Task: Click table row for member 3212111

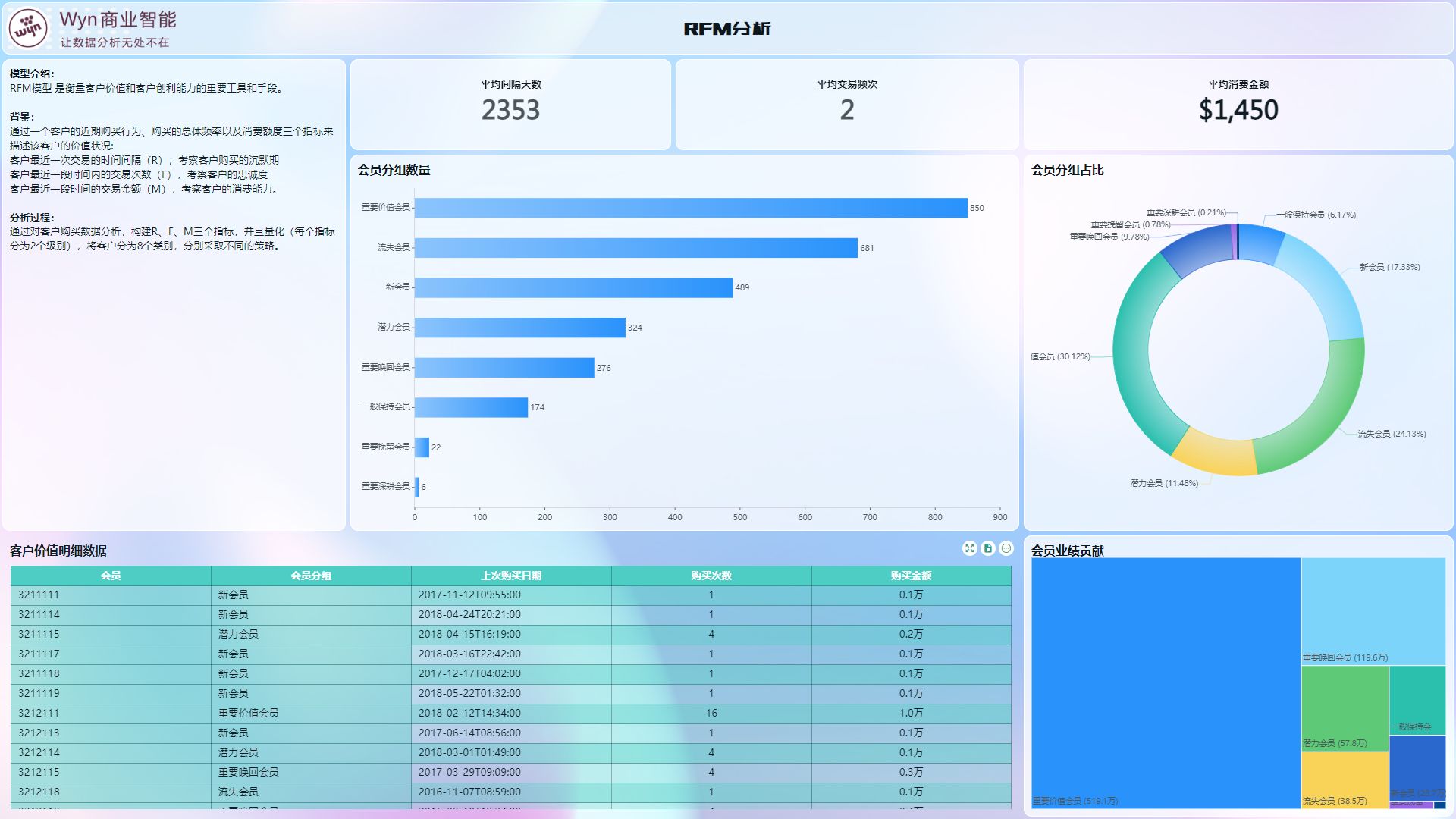Action: pyautogui.click(x=39, y=713)
